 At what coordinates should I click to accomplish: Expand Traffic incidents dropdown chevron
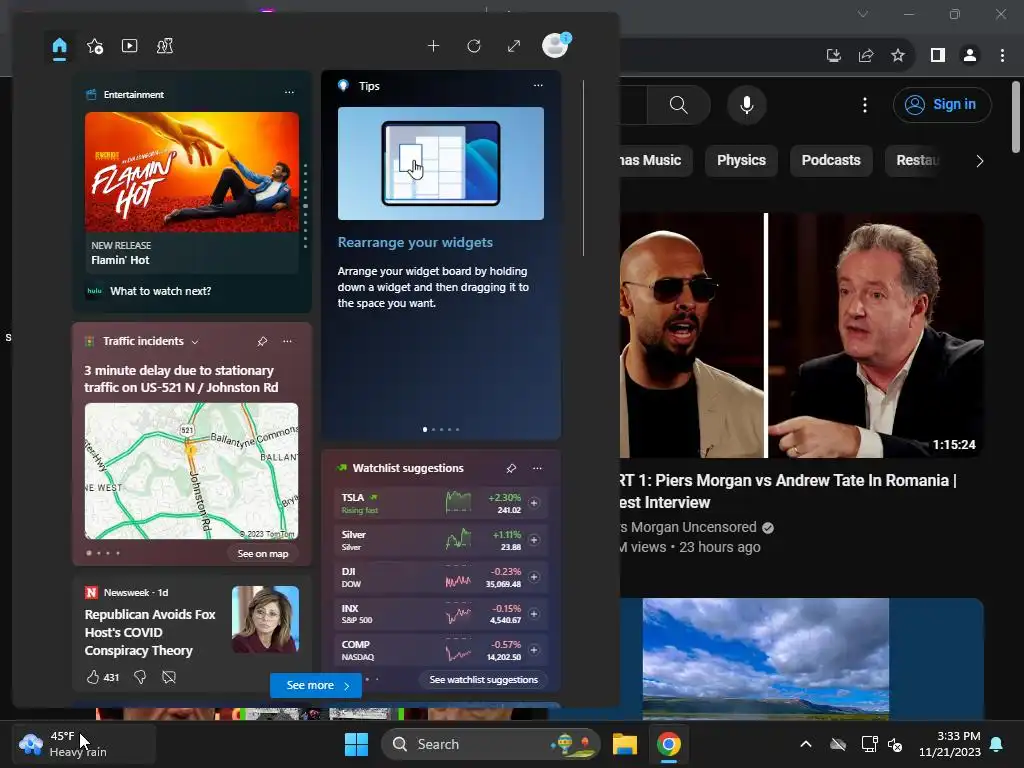click(195, 342)
